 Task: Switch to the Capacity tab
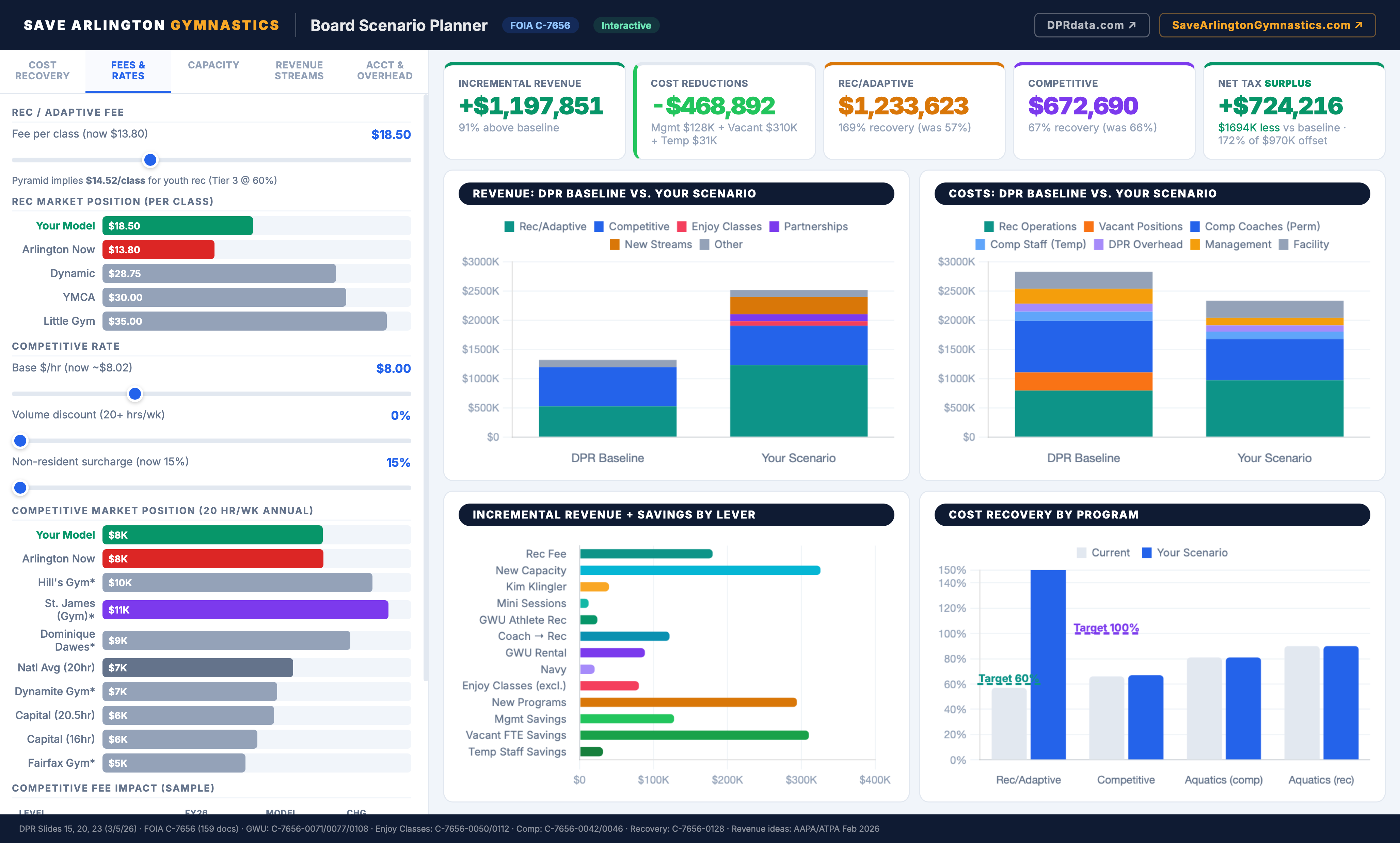coord(213,65)
